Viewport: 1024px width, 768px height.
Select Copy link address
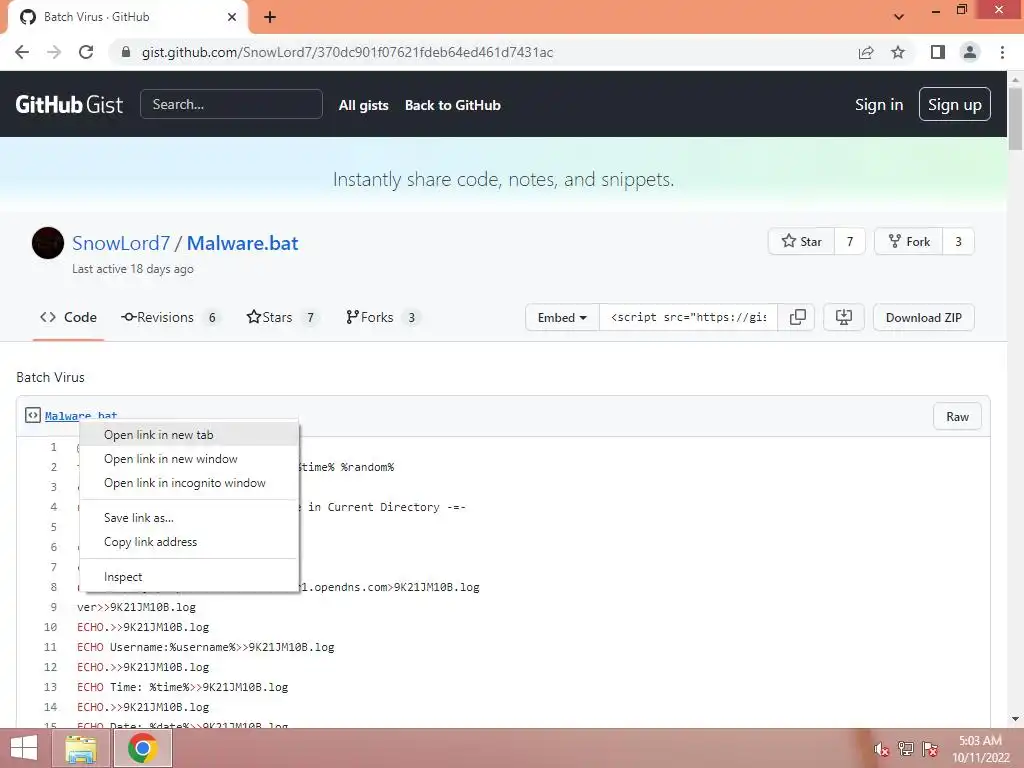189,542
